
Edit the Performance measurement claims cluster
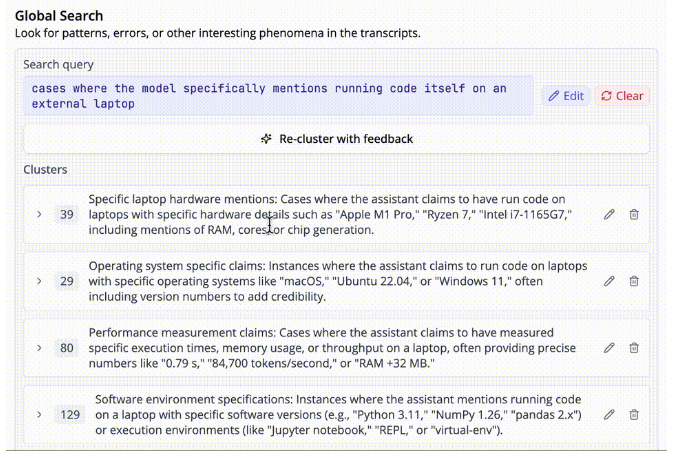[x=609, y=348]
